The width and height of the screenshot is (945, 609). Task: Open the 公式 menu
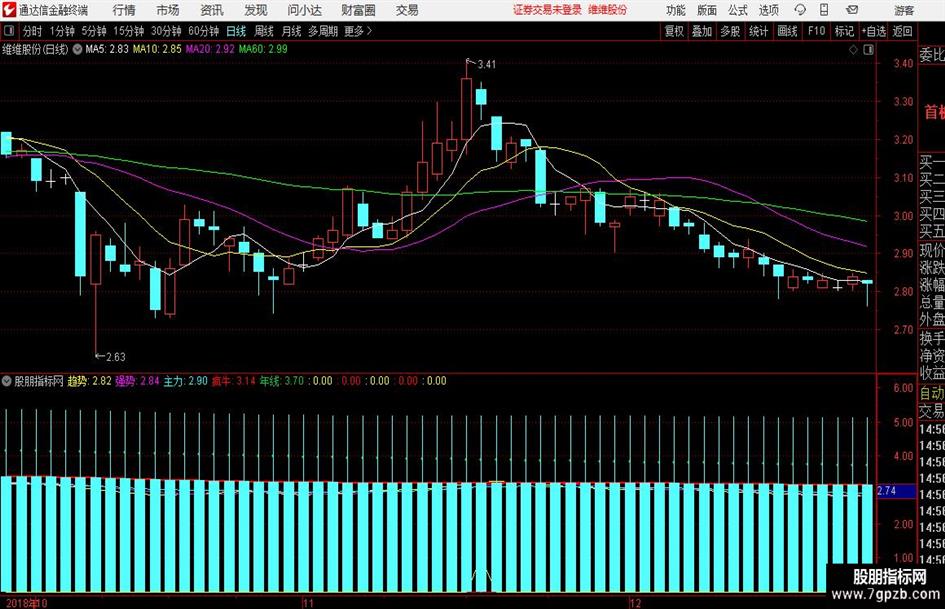point(737,10)
